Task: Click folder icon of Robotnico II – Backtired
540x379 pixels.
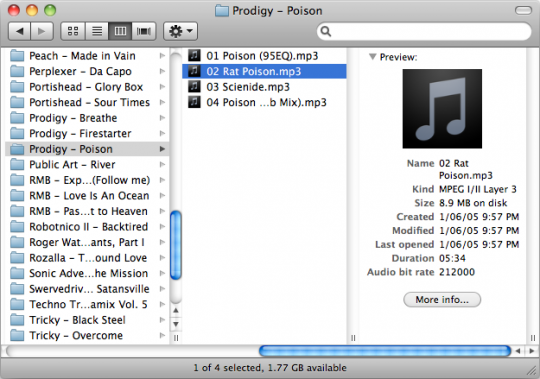Action: (x=17, y=227)
